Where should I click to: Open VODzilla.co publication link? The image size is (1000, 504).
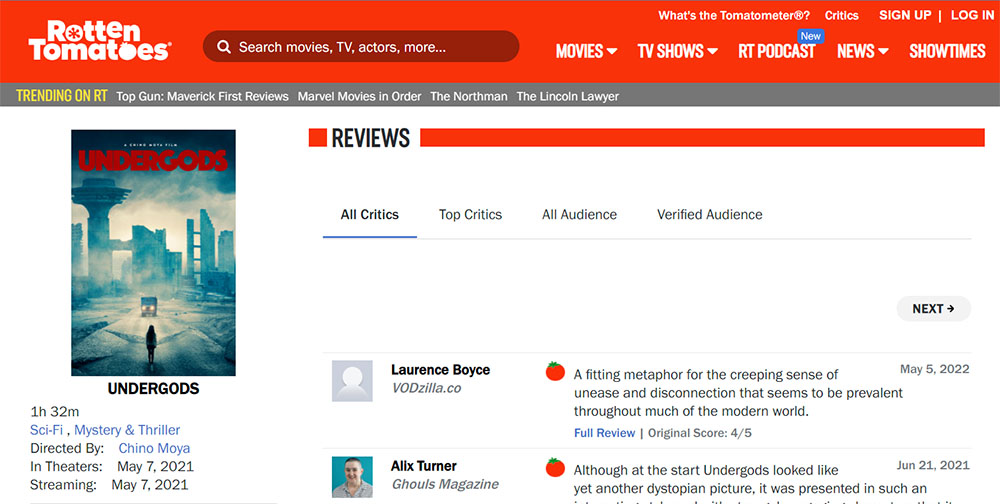(426, 389)
